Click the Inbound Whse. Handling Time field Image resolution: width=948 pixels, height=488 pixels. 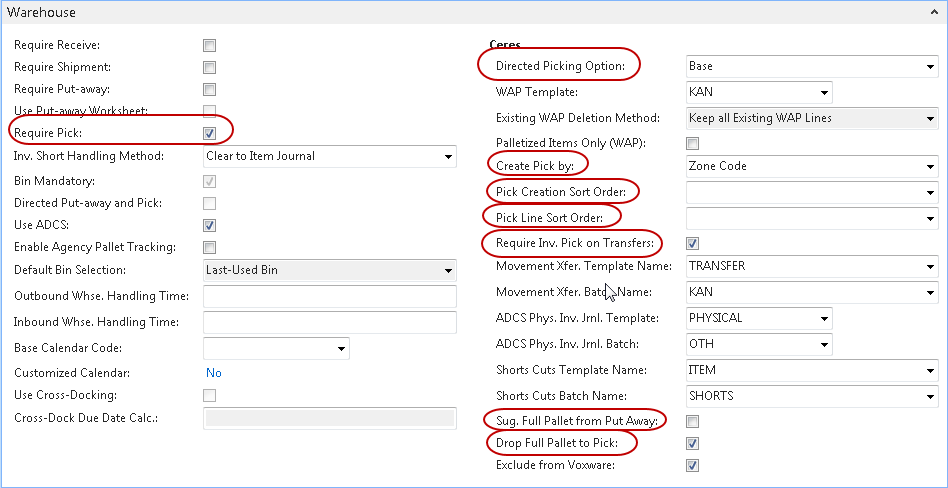pos(329,322)
